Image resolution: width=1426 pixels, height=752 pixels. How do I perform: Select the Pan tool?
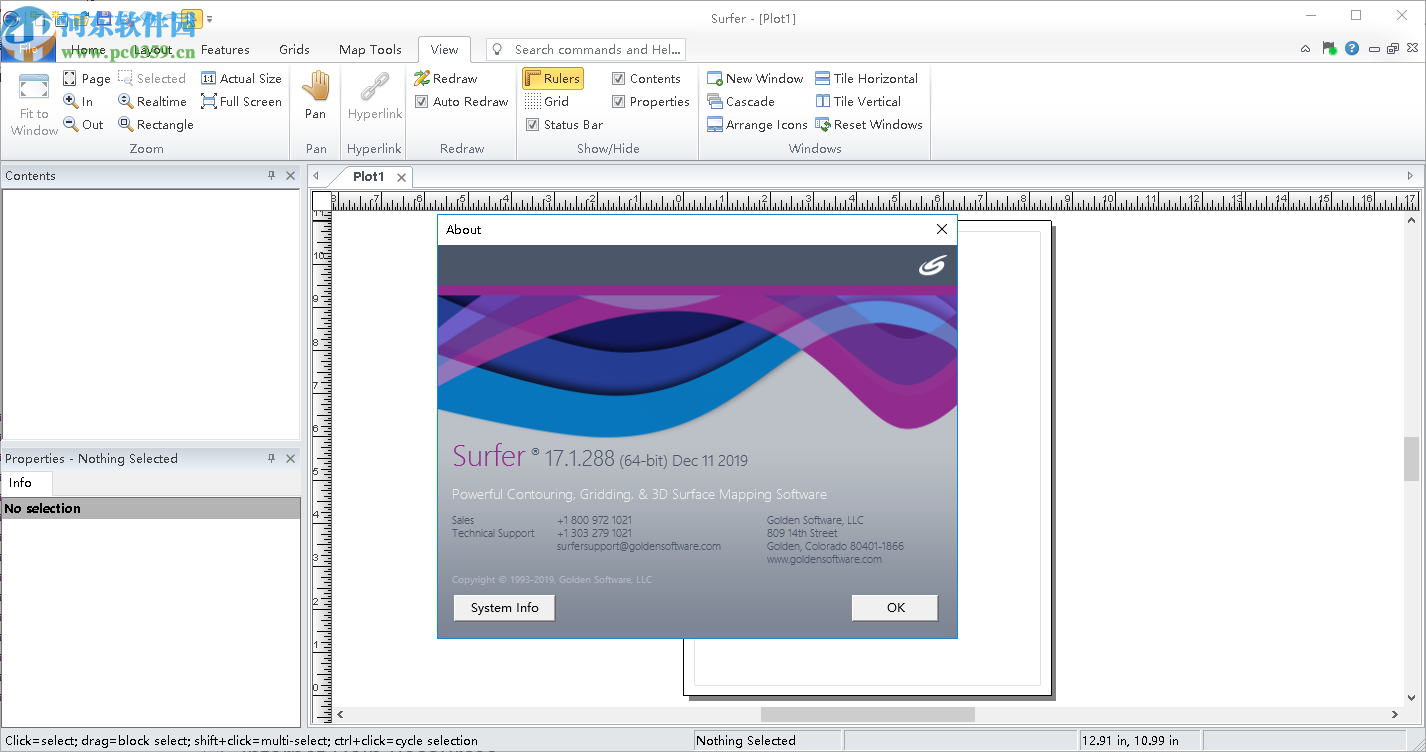coord(315,100)
